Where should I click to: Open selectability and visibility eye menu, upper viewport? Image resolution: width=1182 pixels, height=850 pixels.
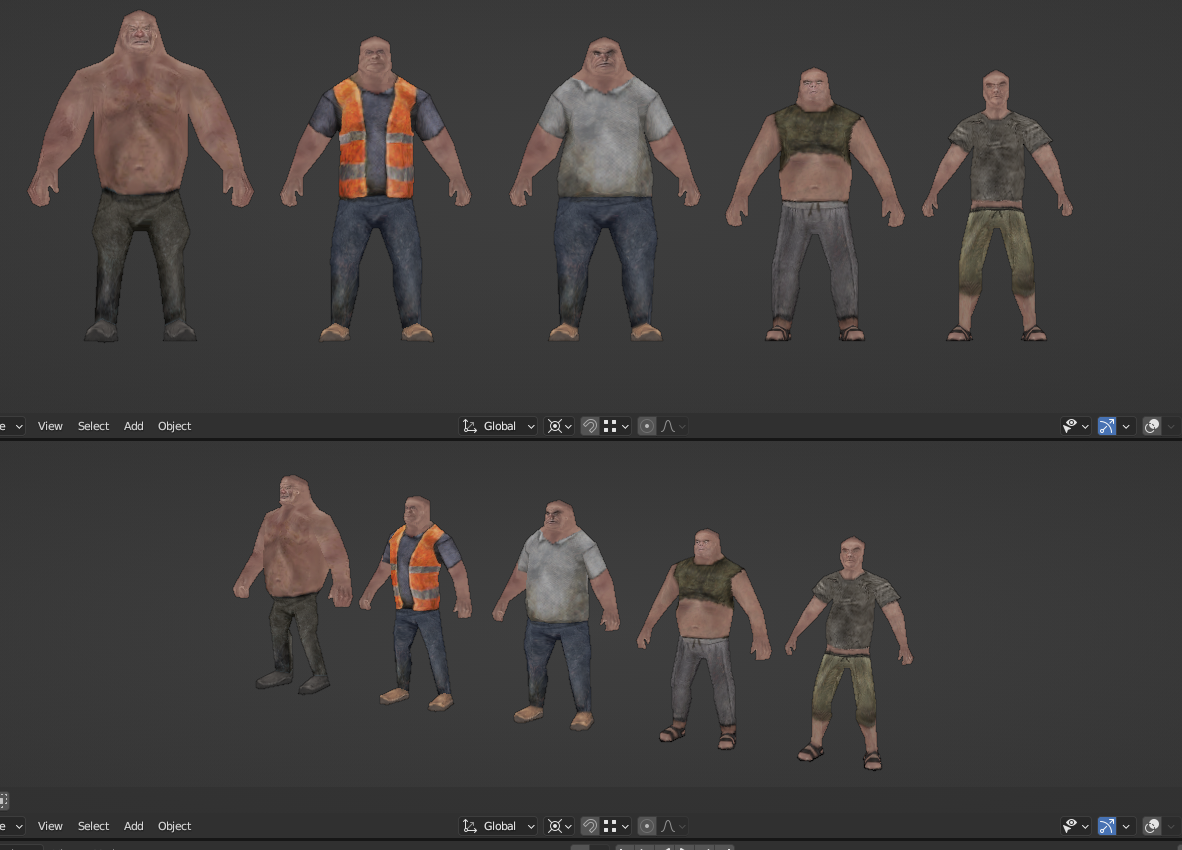click(x=1075, y=426)
